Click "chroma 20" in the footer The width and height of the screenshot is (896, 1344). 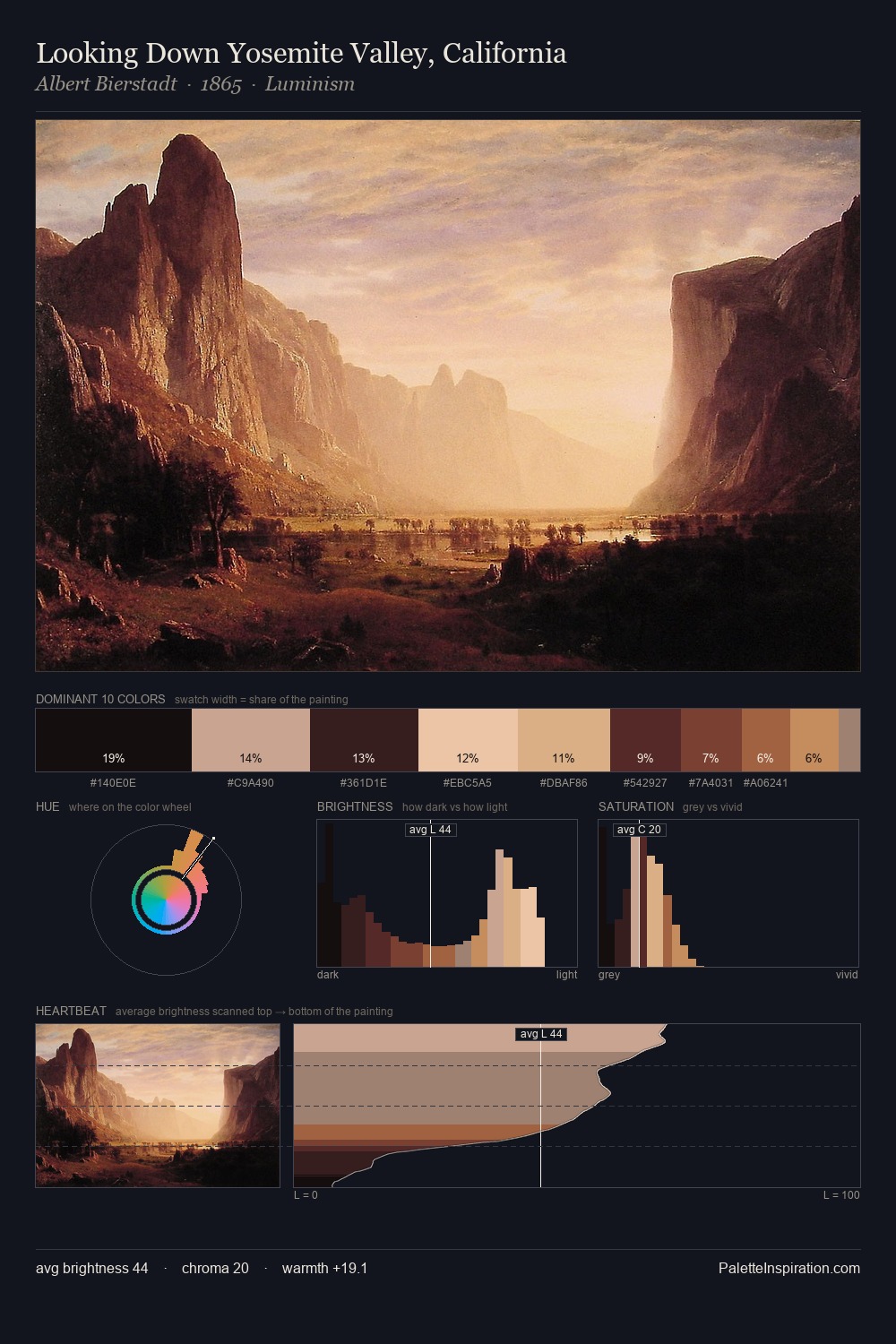(215, 1268)
